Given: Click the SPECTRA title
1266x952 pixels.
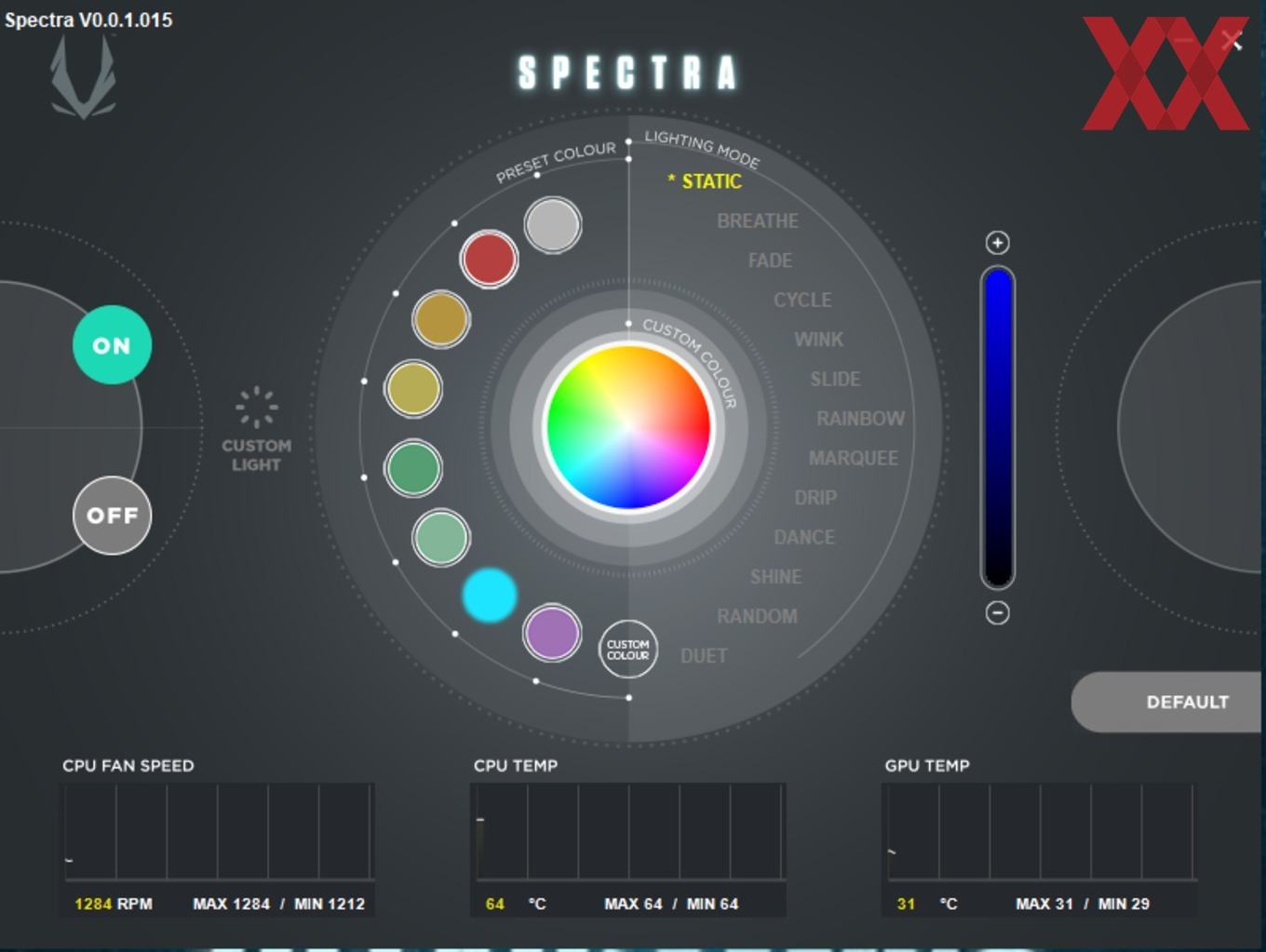Looking at the screenshot, I should [x=627, y=73].
